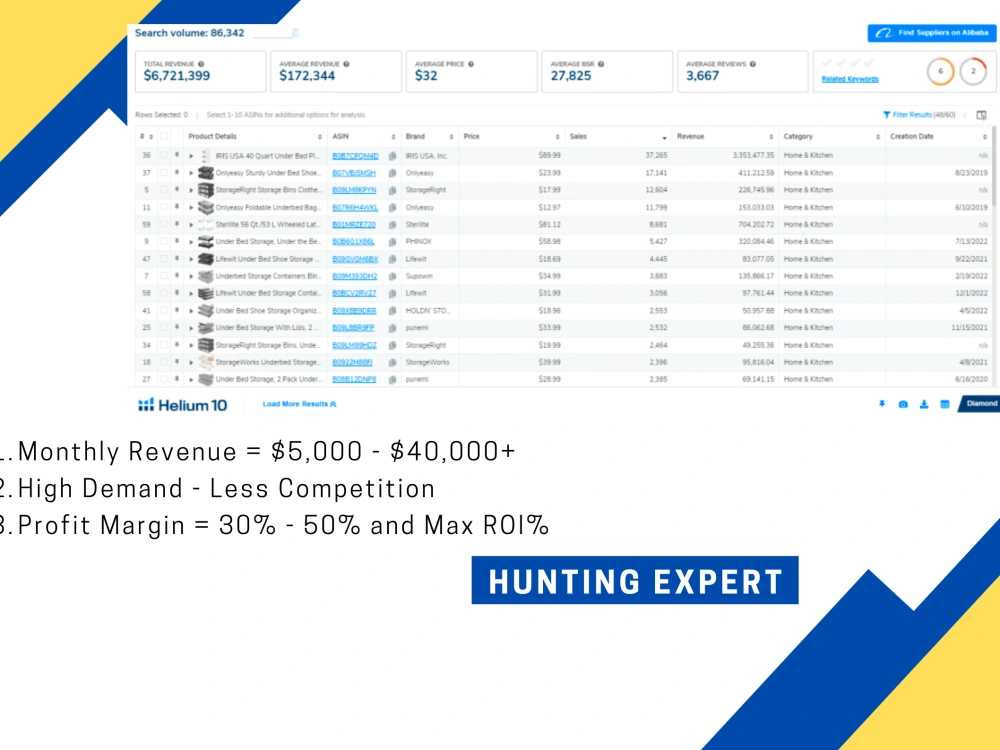Screen dimensions: 1000x750
Task: Click the table view icon in footer
Action: click(x=945, y=404)
